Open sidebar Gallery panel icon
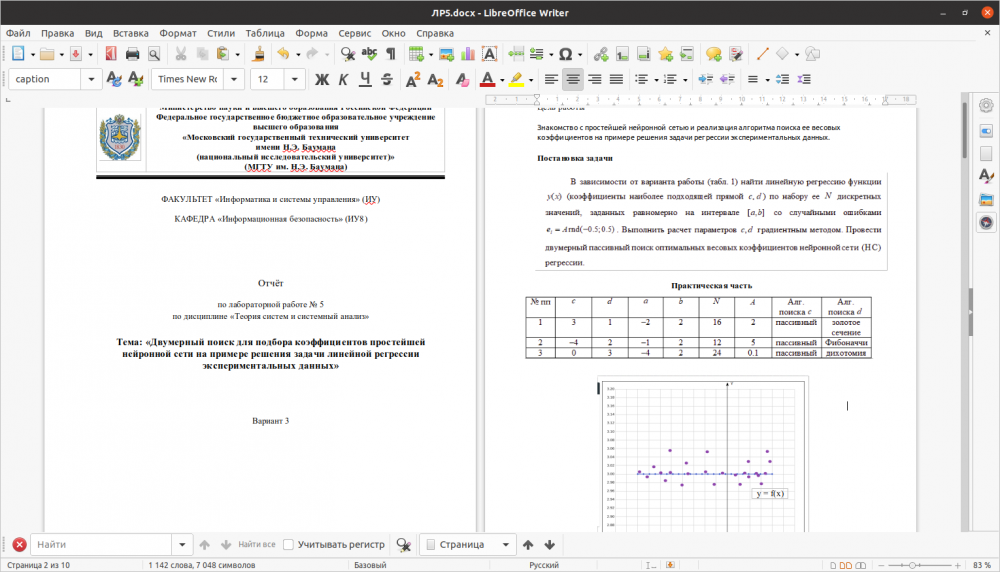Image resolution: width=1000 pixels, height=572 pixels. [x=986, y=200]
